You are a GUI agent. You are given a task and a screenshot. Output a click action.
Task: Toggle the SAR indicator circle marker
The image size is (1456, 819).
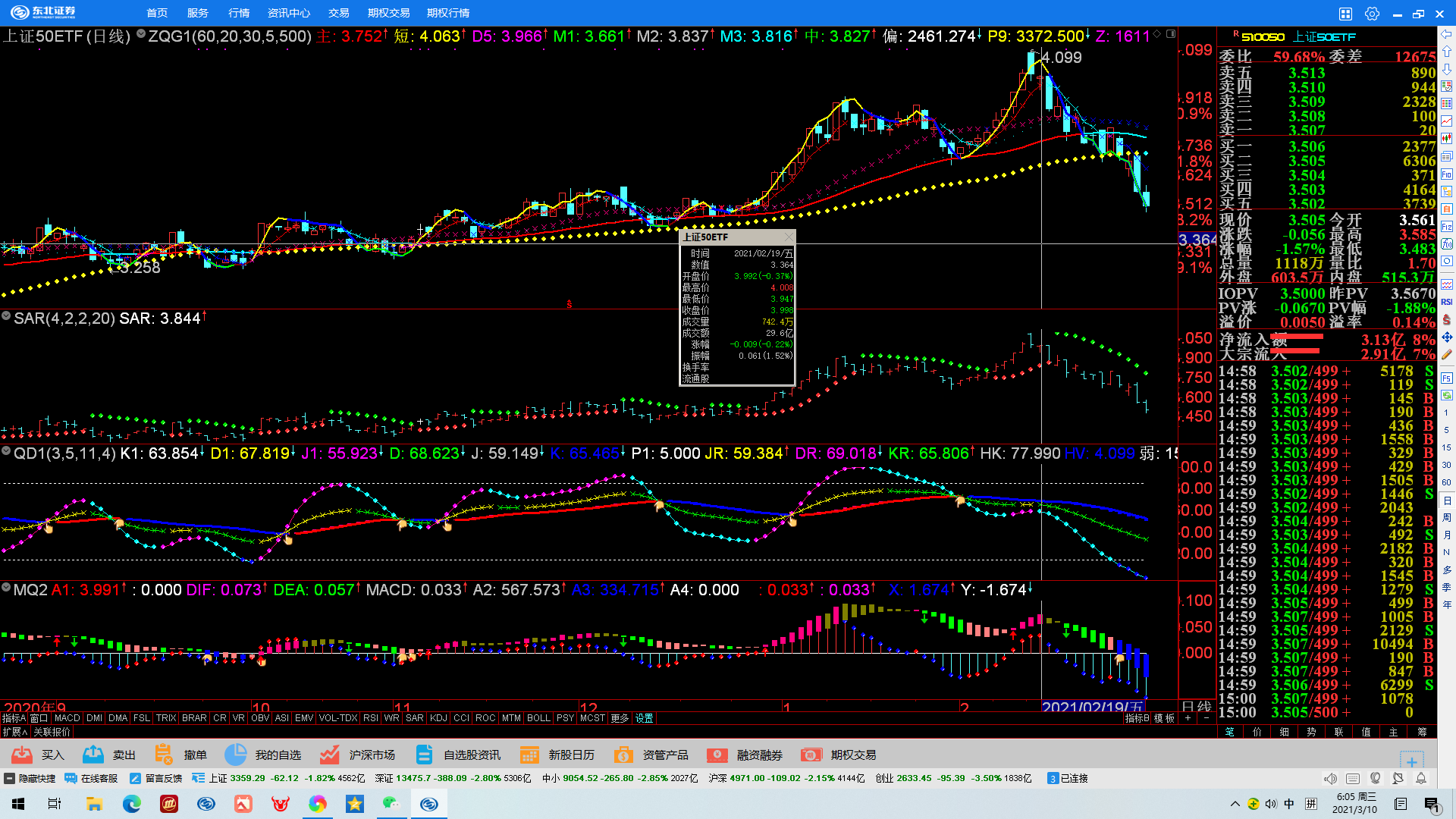(6, 316)
